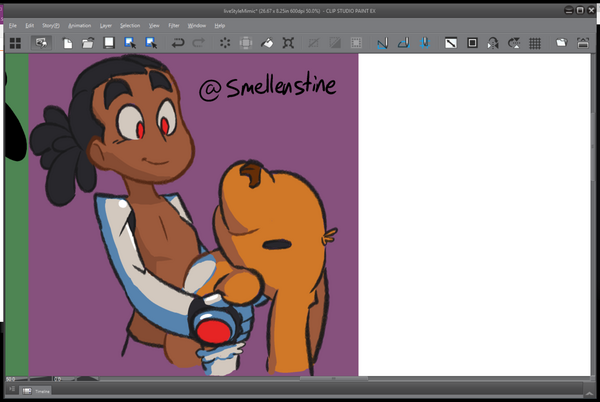Toggle Snap to Ruler icon
Screen dimensions: 600x402
[x=383, y=43]
